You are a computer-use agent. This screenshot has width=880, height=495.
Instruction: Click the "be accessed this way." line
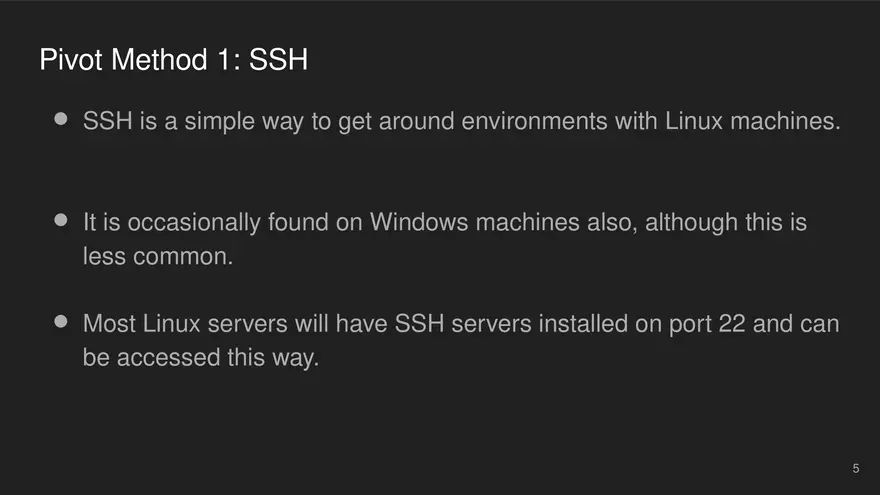coord(200,357)
